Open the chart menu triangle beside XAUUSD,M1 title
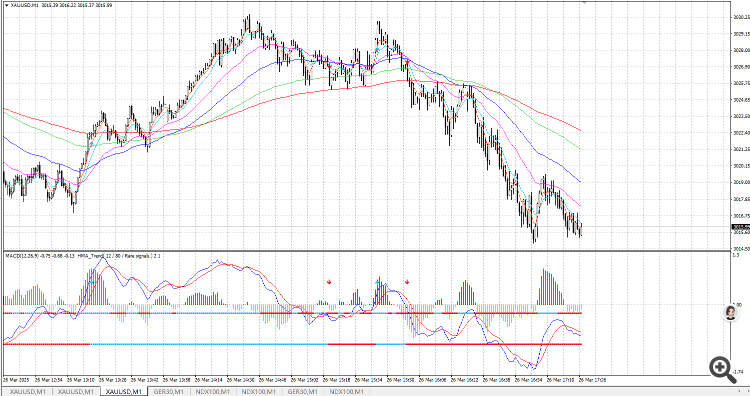 point(7,5)
